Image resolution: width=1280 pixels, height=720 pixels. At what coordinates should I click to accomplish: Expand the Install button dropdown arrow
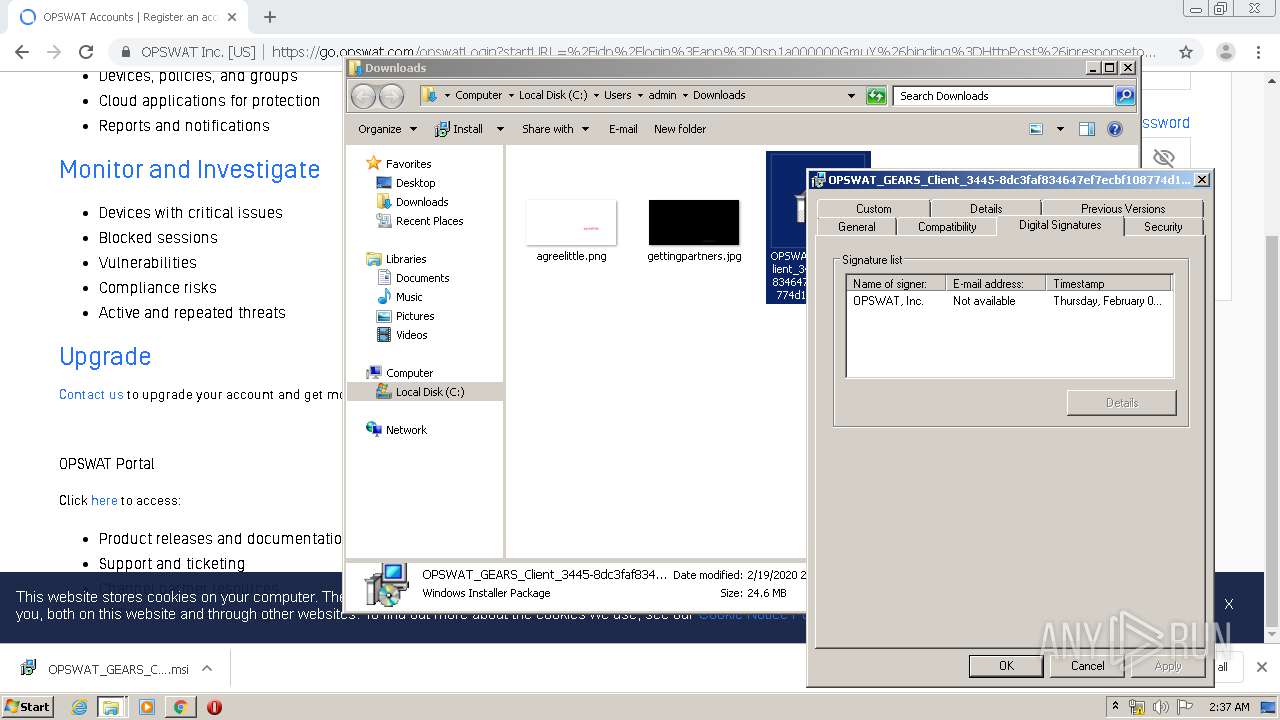500,129
